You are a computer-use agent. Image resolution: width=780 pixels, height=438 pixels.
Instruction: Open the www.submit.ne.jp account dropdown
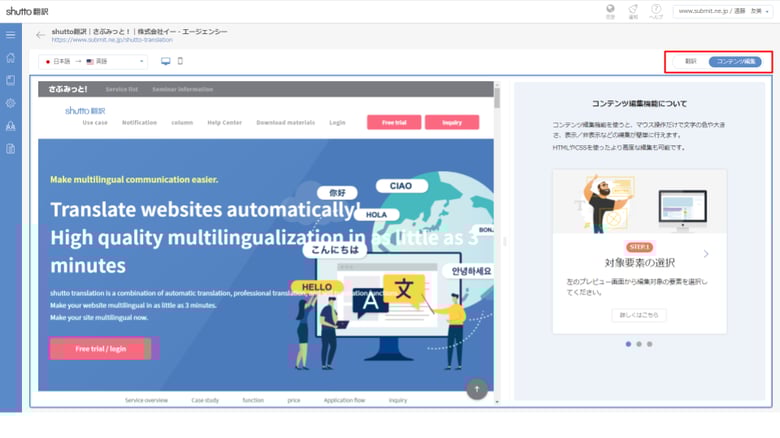[x=723, y=11]
